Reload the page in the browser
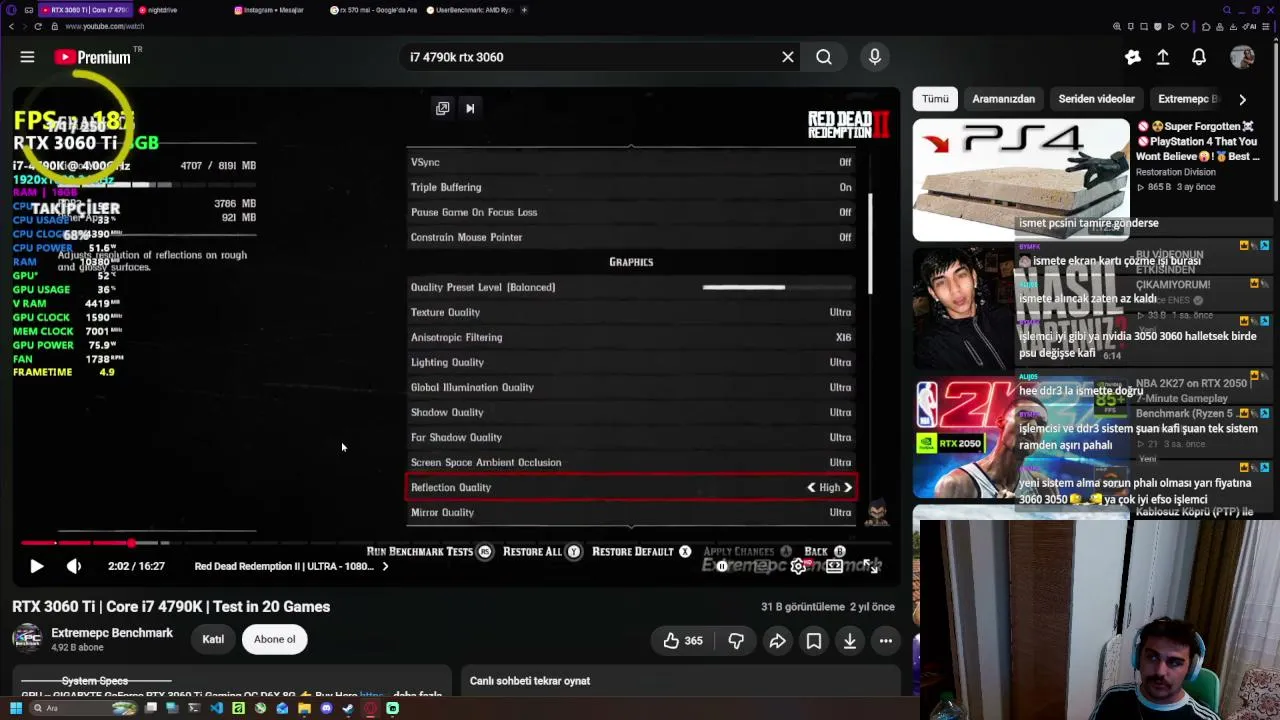Image resolution: width=1280 pixels, height=720 pixels. pos(38,26)
